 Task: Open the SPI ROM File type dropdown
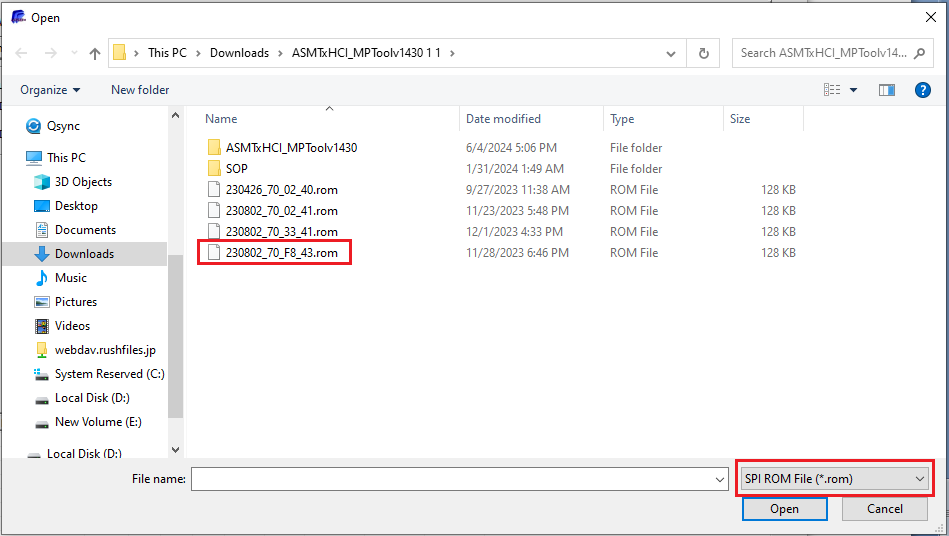(x=835, y=479)
